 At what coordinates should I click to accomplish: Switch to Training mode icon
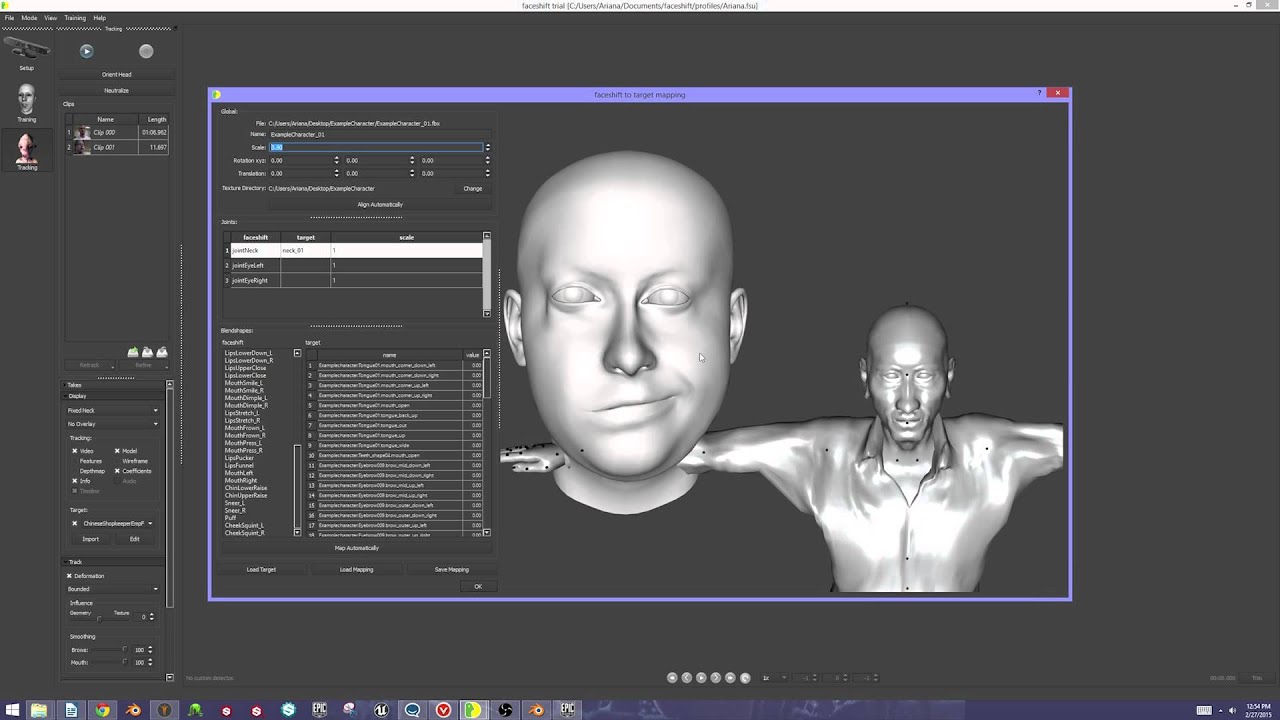tap(26, 103)
